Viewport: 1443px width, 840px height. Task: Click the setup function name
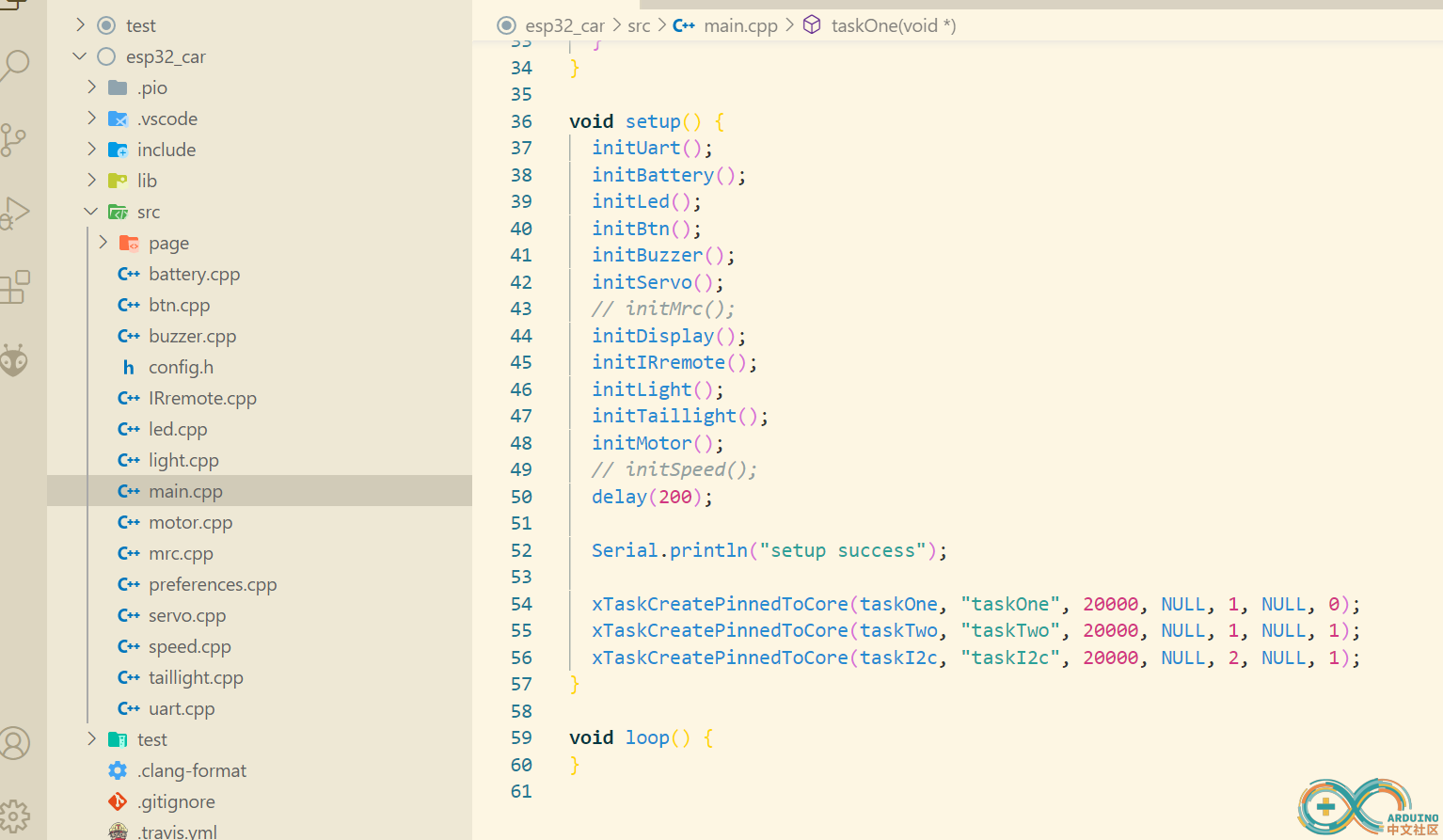tap(653, 121)
